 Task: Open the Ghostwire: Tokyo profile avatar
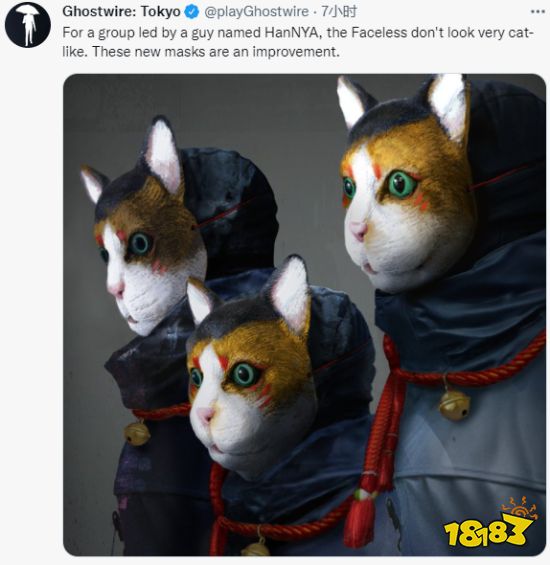(28, 25)
